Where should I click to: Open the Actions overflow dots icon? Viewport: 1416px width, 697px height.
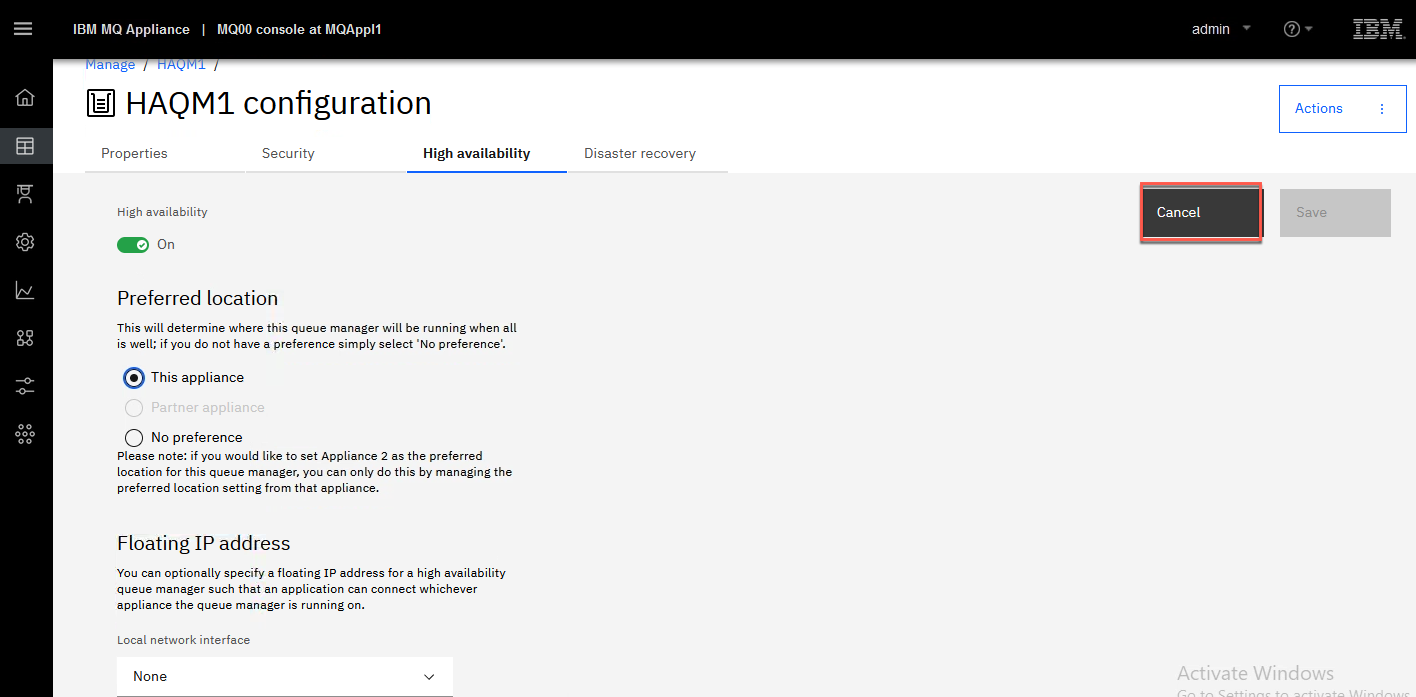pyautogui.click(x=1383, y=109)
